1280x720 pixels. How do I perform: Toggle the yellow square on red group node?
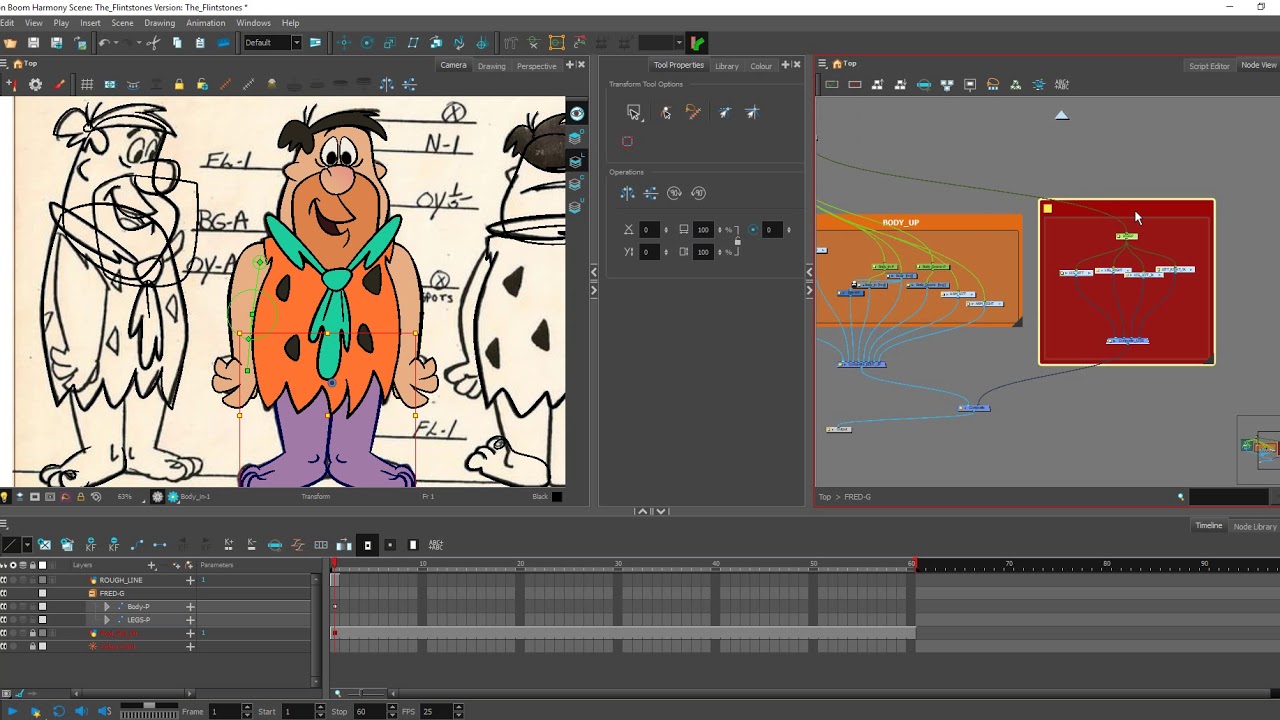pos(1048,209)
